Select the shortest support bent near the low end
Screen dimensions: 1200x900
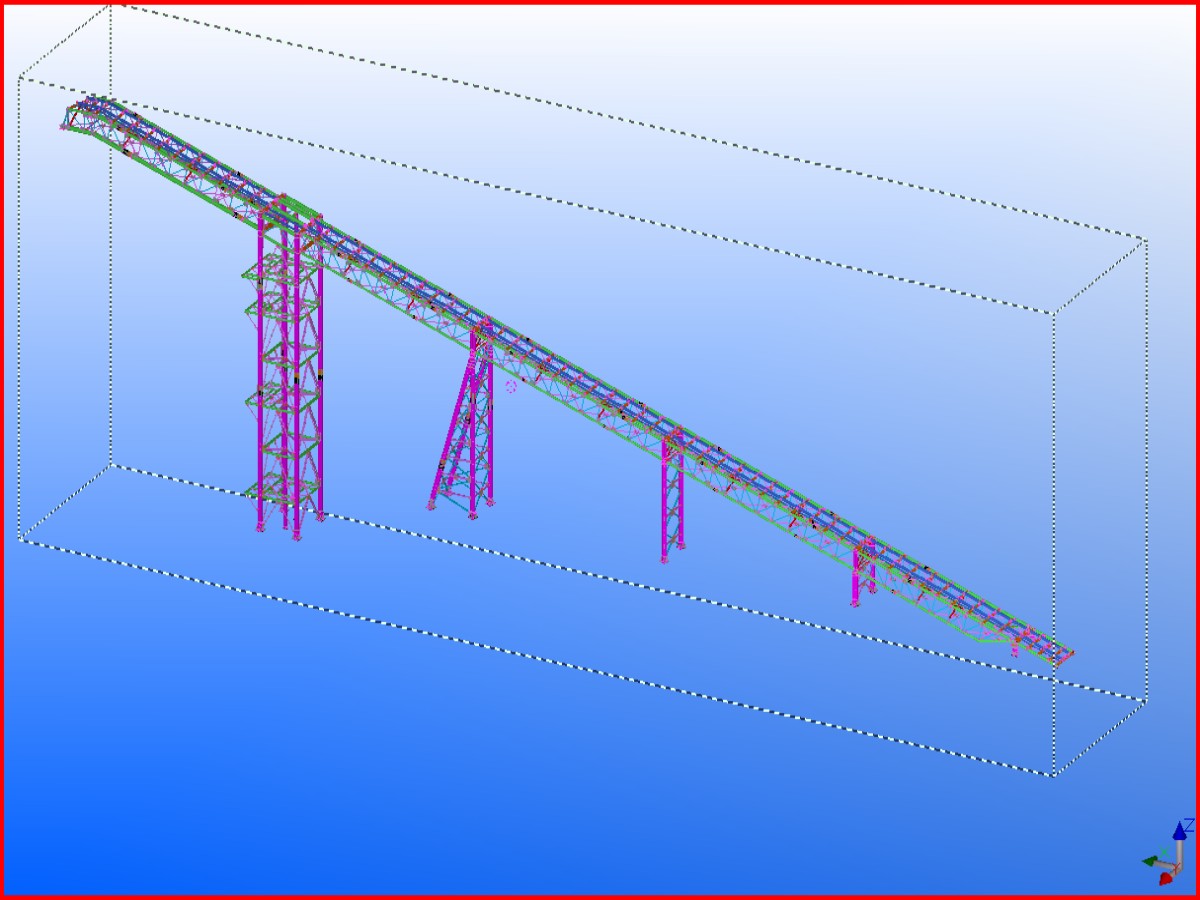coord(862,572)
